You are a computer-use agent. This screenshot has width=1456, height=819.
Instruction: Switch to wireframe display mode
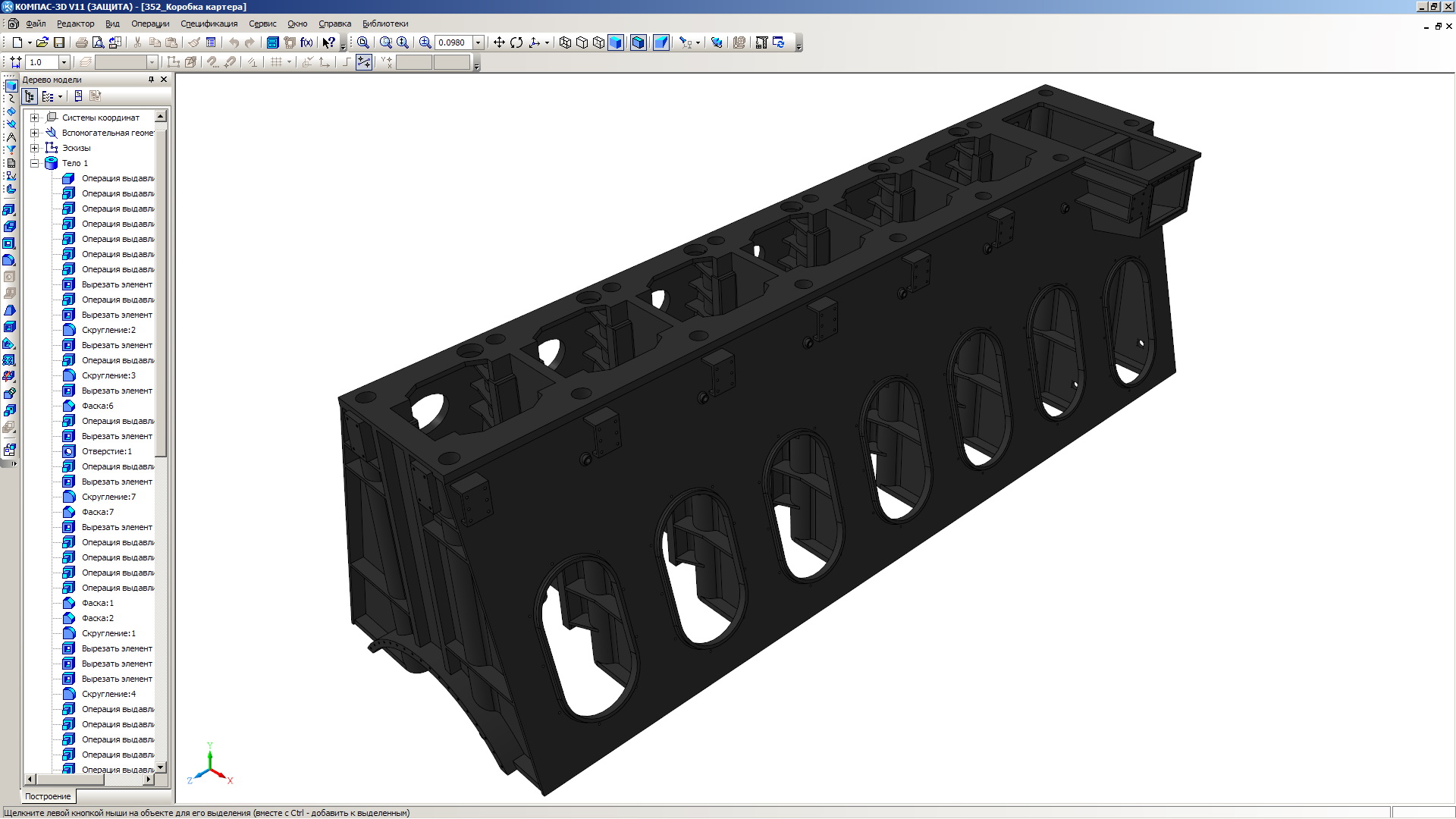point(565,42)
